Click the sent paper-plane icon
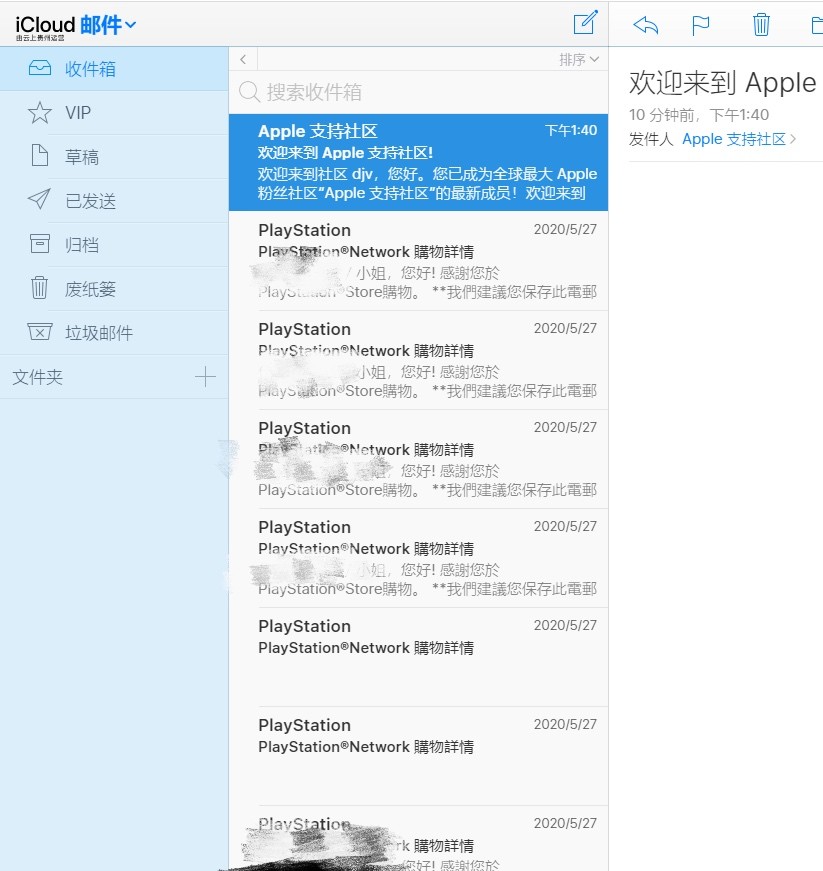Viewport: 823px width, 871px height. [39, 199]
